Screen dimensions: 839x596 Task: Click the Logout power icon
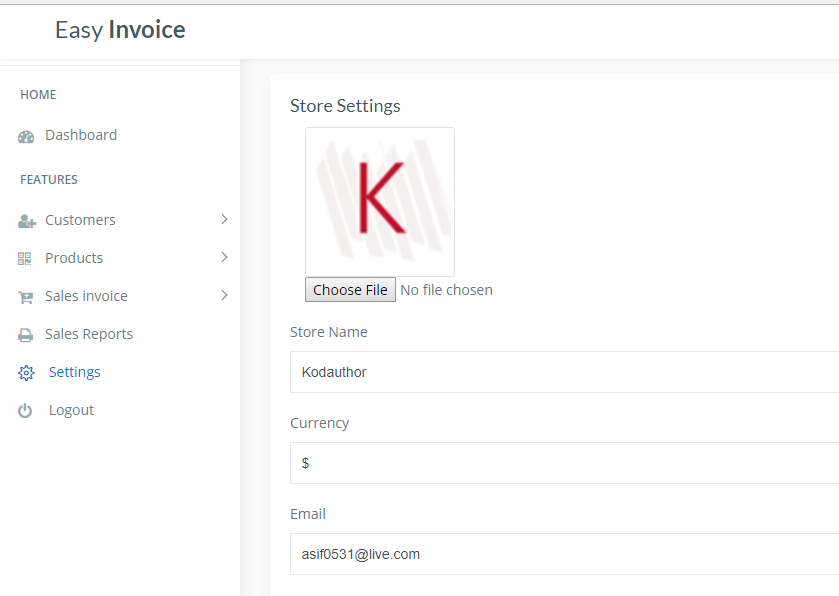(26, 411)
